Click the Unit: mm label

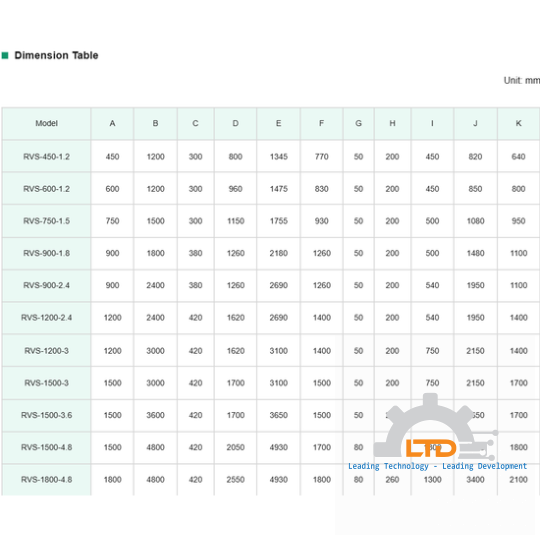point(521,81)
